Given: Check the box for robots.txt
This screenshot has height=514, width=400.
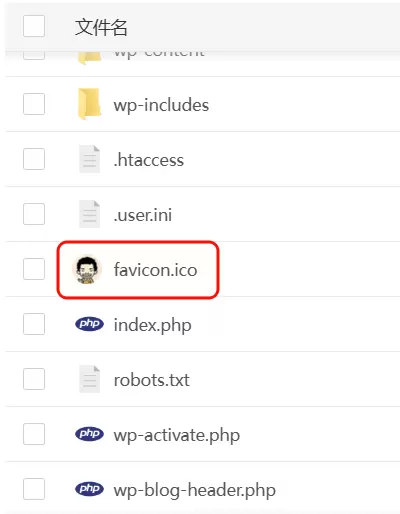Looking at the screenshot, I should pyautogui.click(x=34, y=379).
